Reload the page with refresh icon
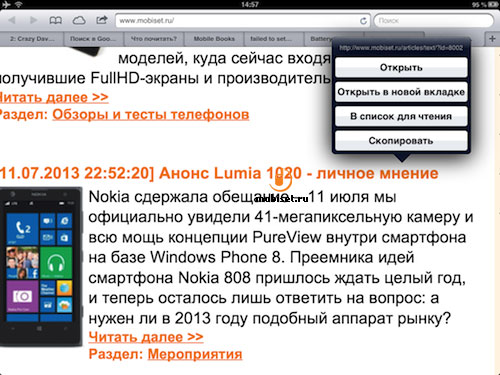Image resolution: width=500 pixels, height=375 pixels. [363, 21]
